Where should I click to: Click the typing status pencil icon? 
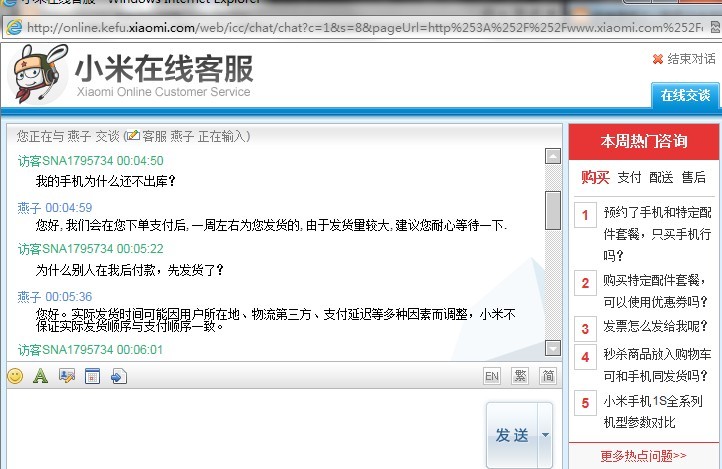click(x=133, y=135)
